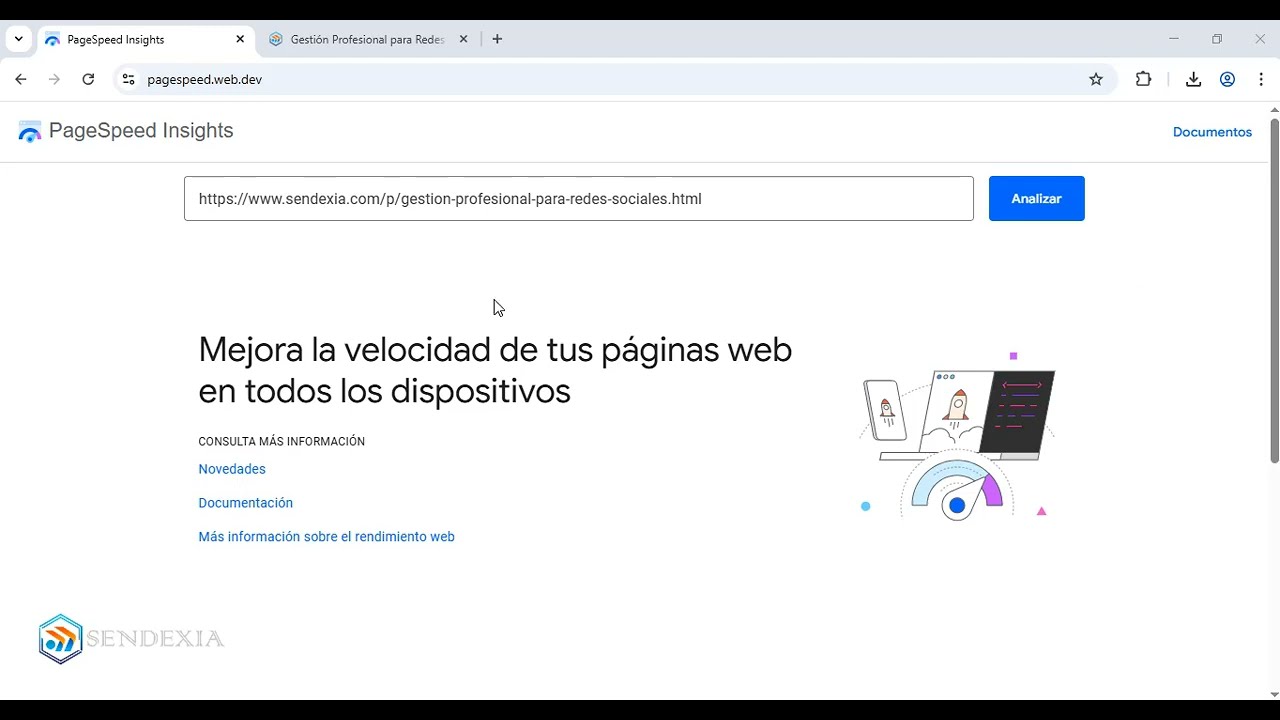The height and width of the screenshot is (720, 1280).
Task: Open the Novedades link
Action: click(232, 469)
